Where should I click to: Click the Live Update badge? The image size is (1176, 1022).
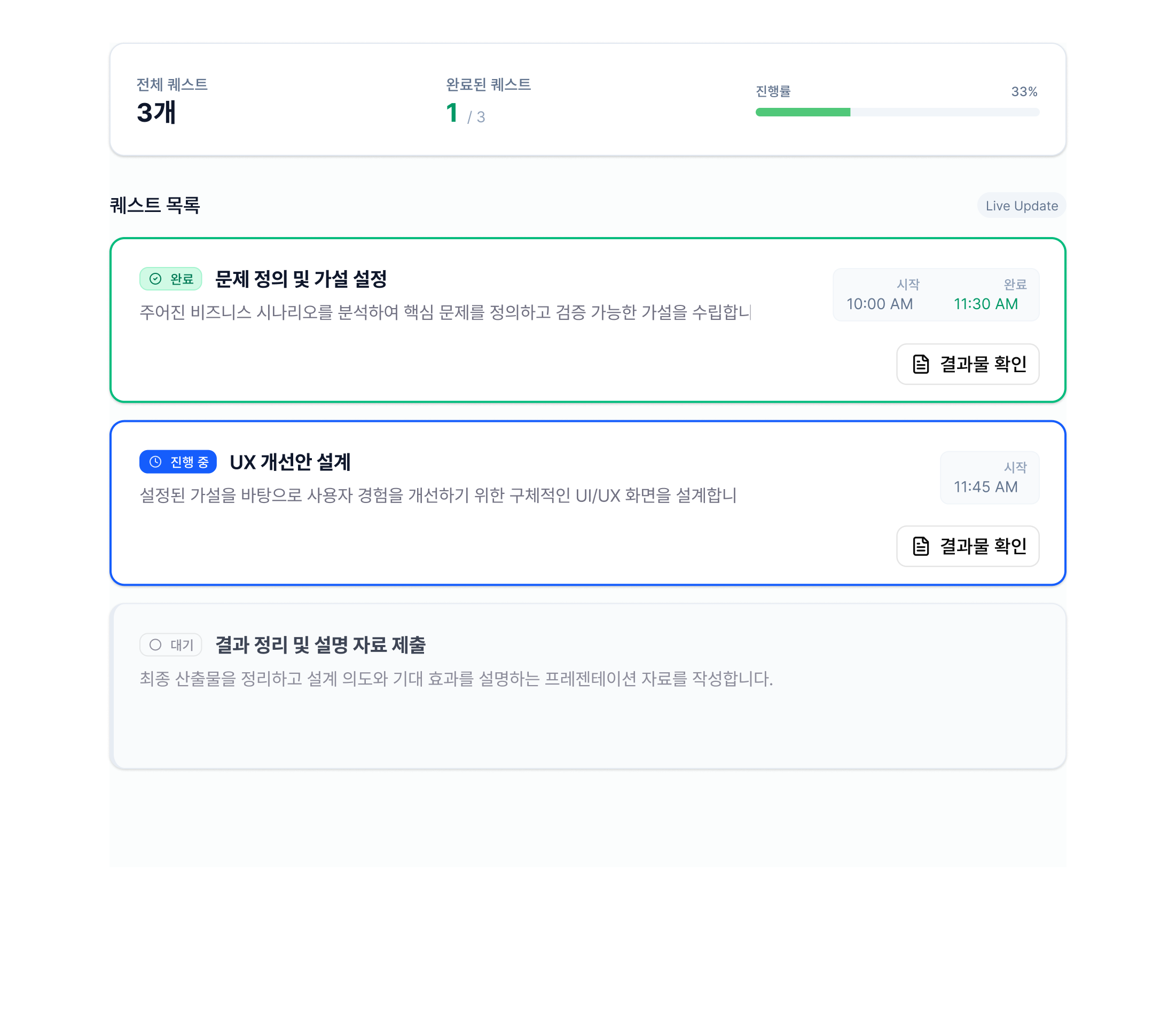[x=1021, y=206]
